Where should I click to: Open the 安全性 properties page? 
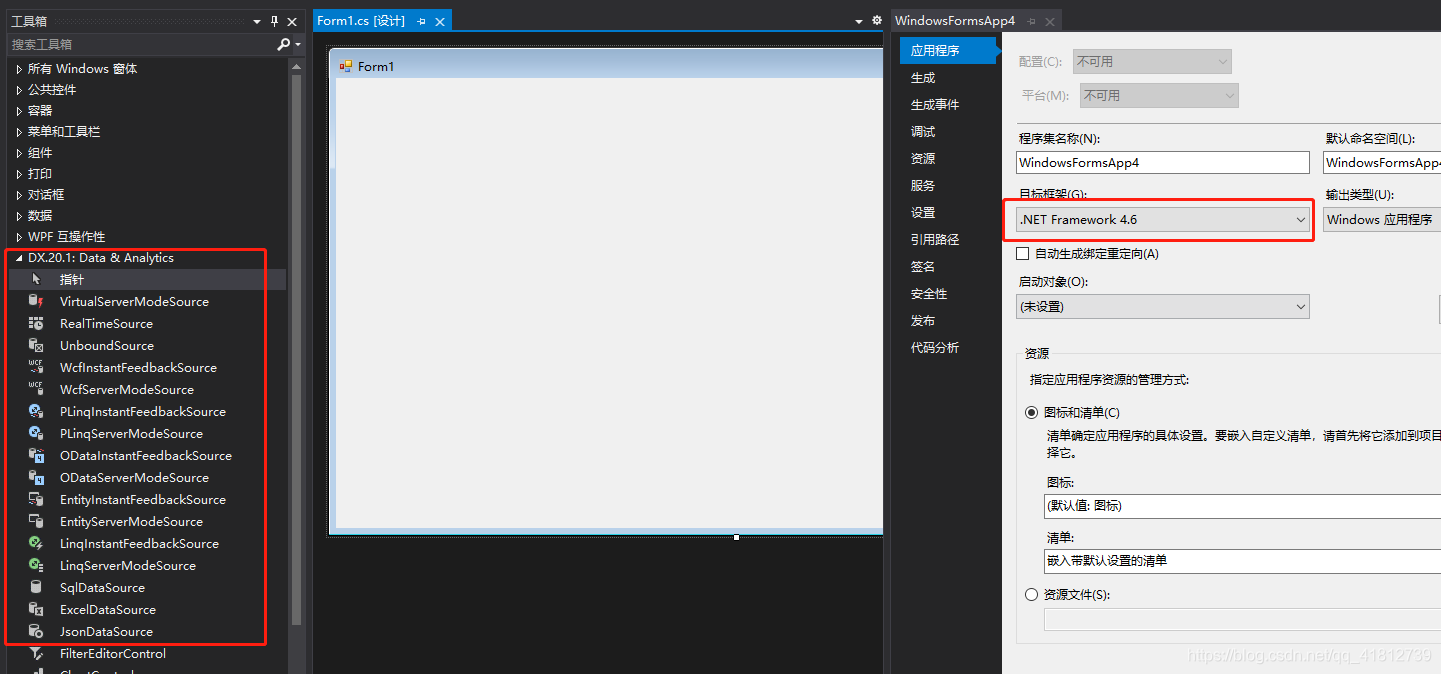pos(929,293)
